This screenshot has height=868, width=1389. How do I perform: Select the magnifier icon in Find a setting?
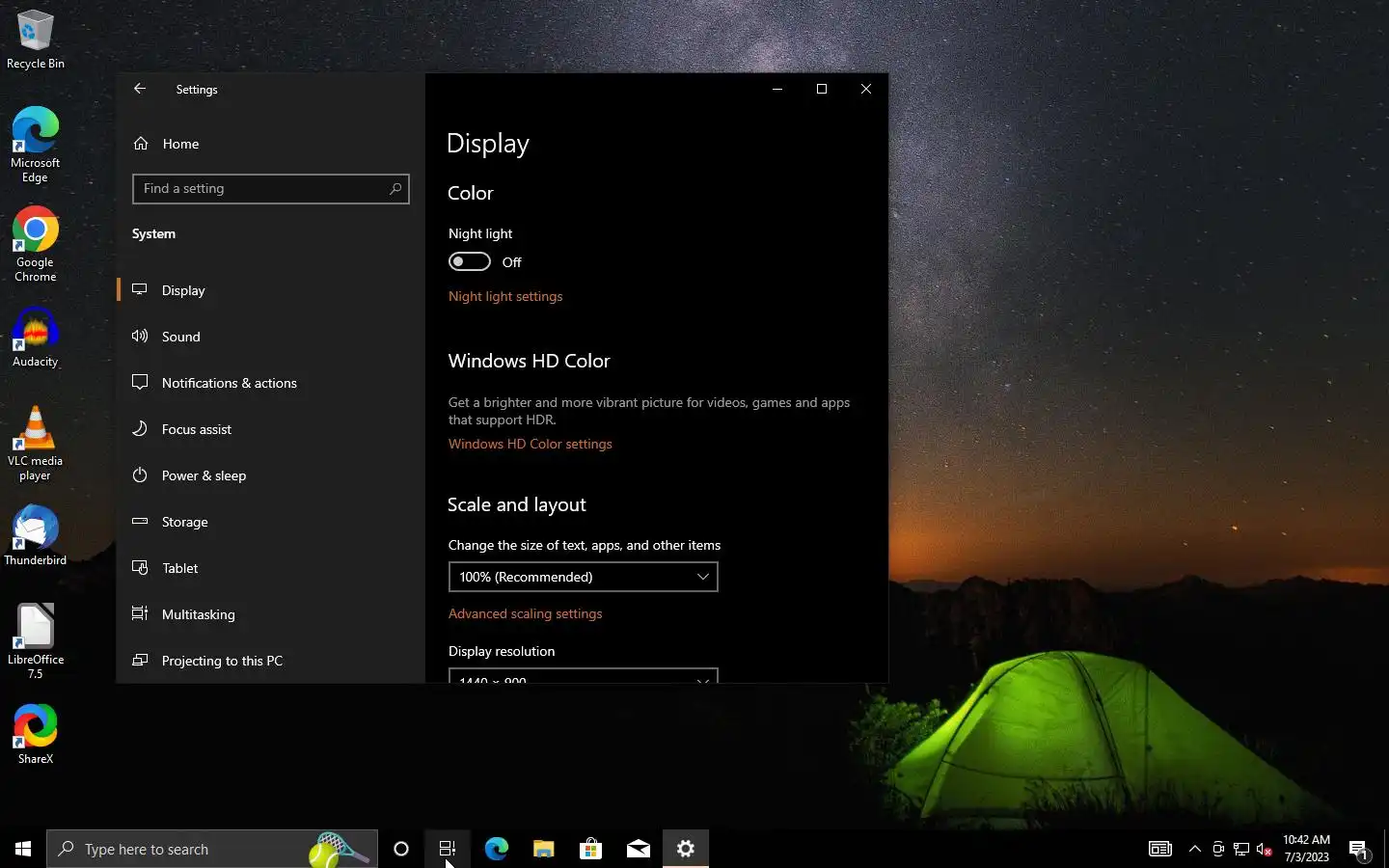395,189
